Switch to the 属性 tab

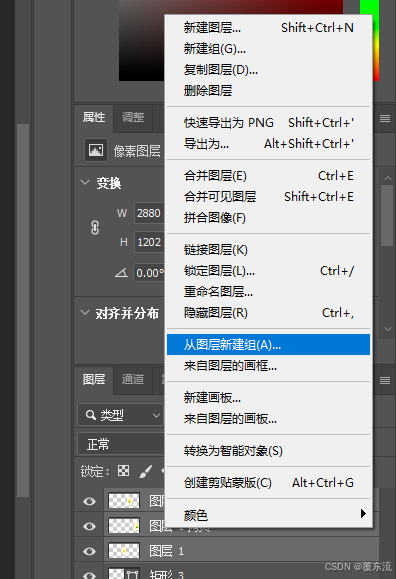click(94, 118)
